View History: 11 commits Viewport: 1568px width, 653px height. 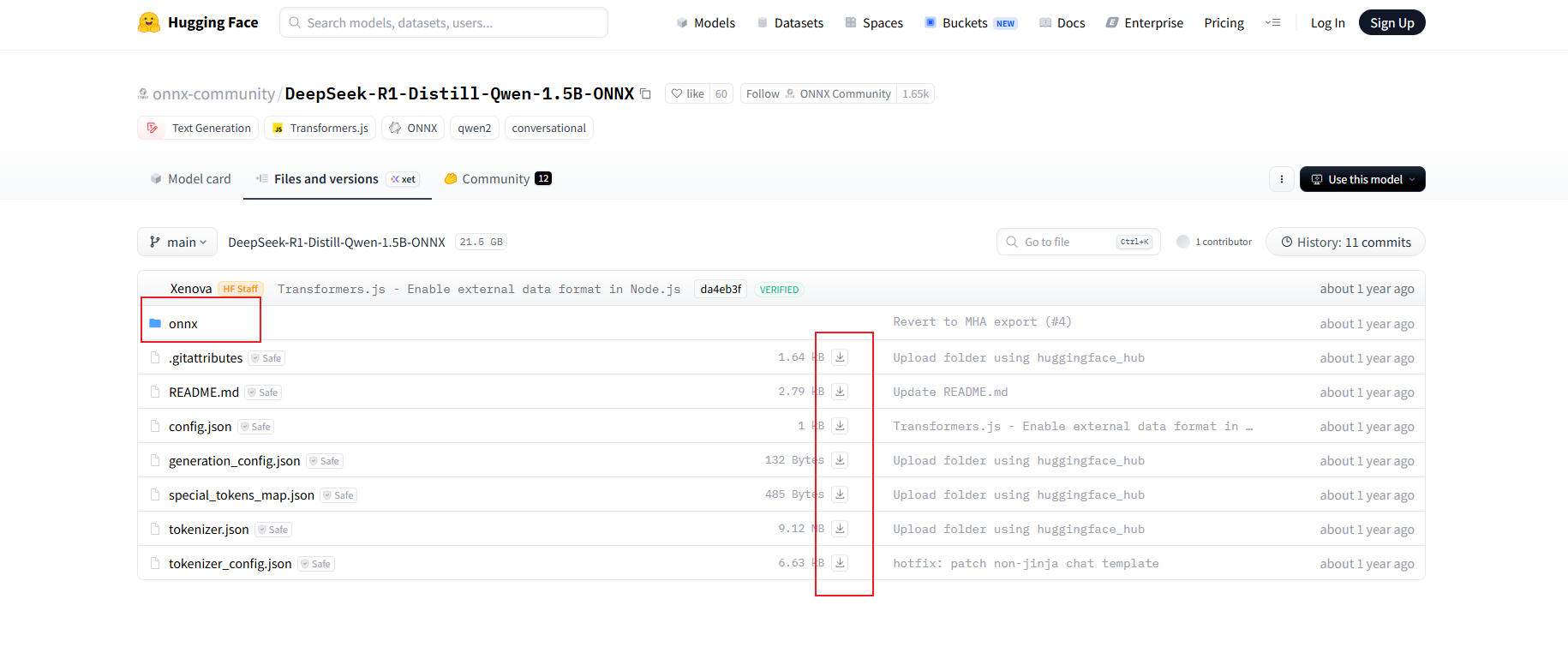point(1344,242)
